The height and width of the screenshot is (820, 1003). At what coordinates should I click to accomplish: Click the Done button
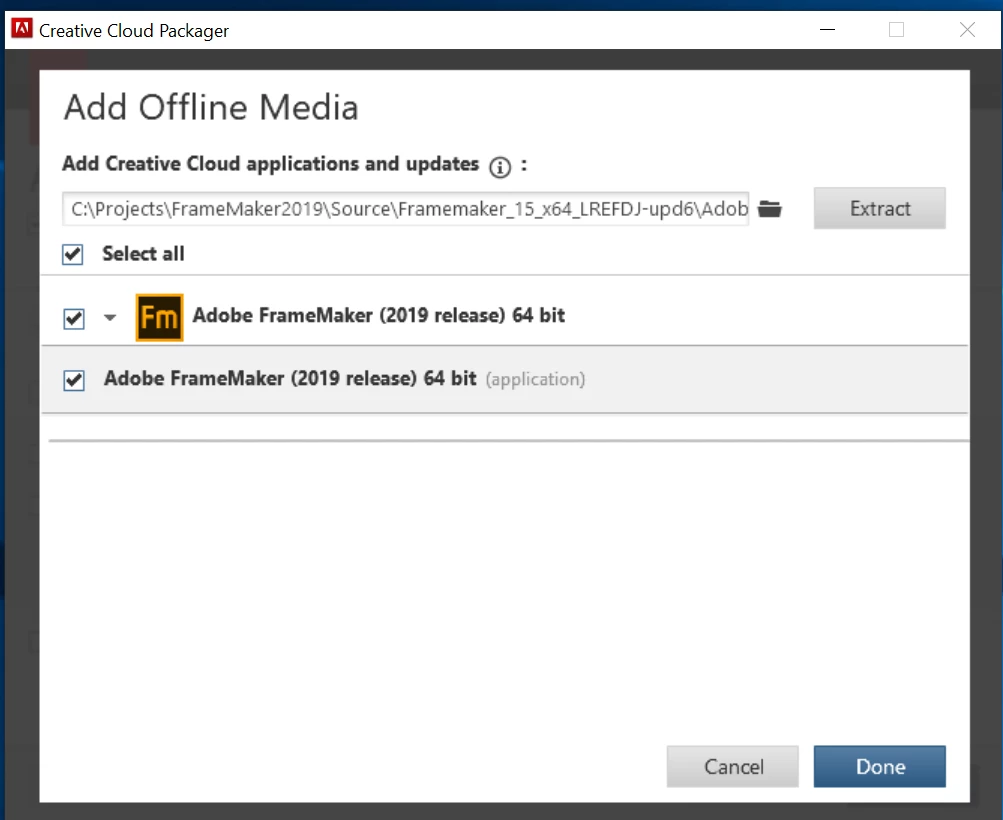[x=880, y=766]
